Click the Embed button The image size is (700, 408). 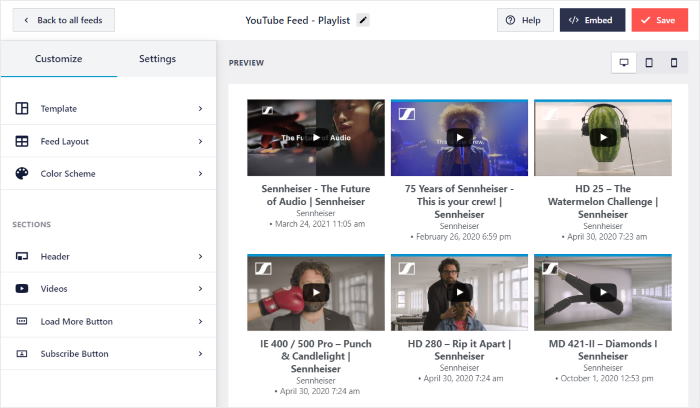[592, 20]
